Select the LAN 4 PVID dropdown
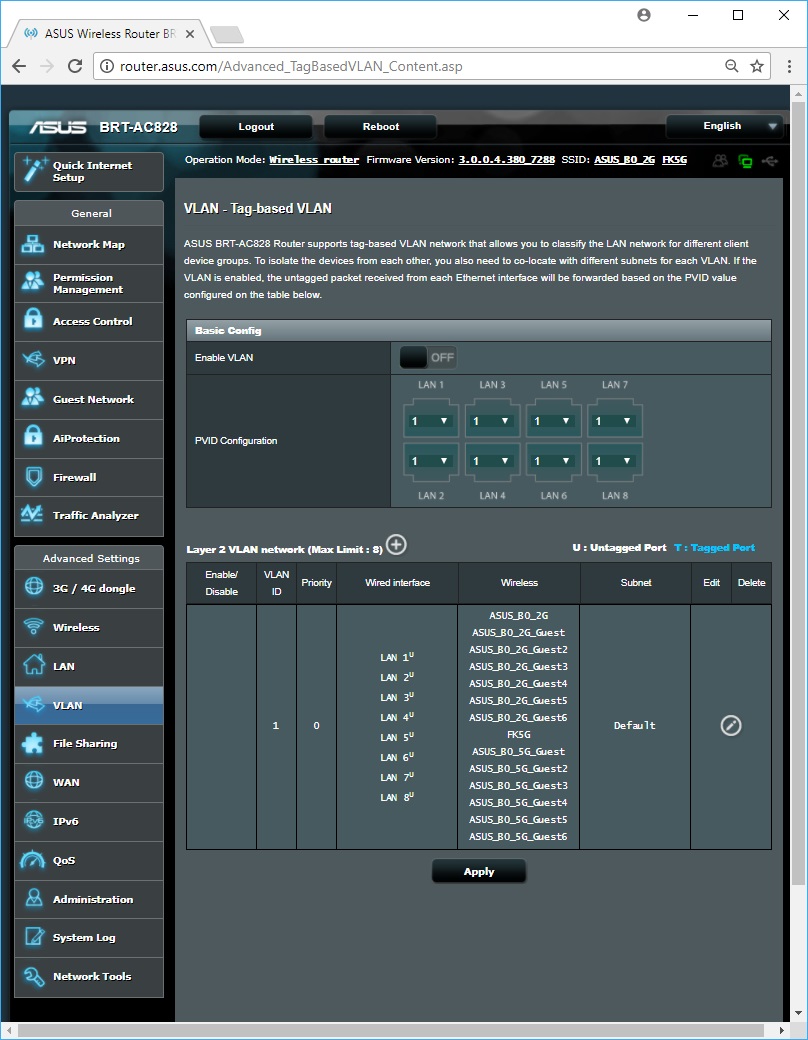Image resolution: width=808 pixels, height=1040 pixels. coord(493,460)
